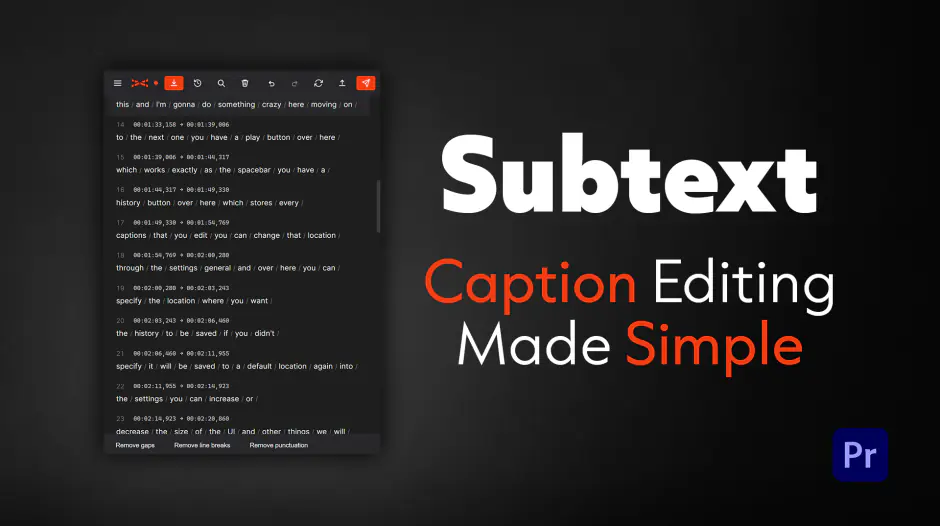Click the word 'change' in caption 17
Screen dimensions: 940x526
click(x=267, y=236)
